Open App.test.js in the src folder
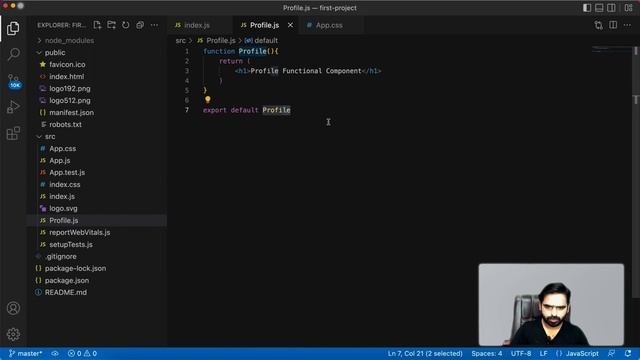 [x=97, y=172]
